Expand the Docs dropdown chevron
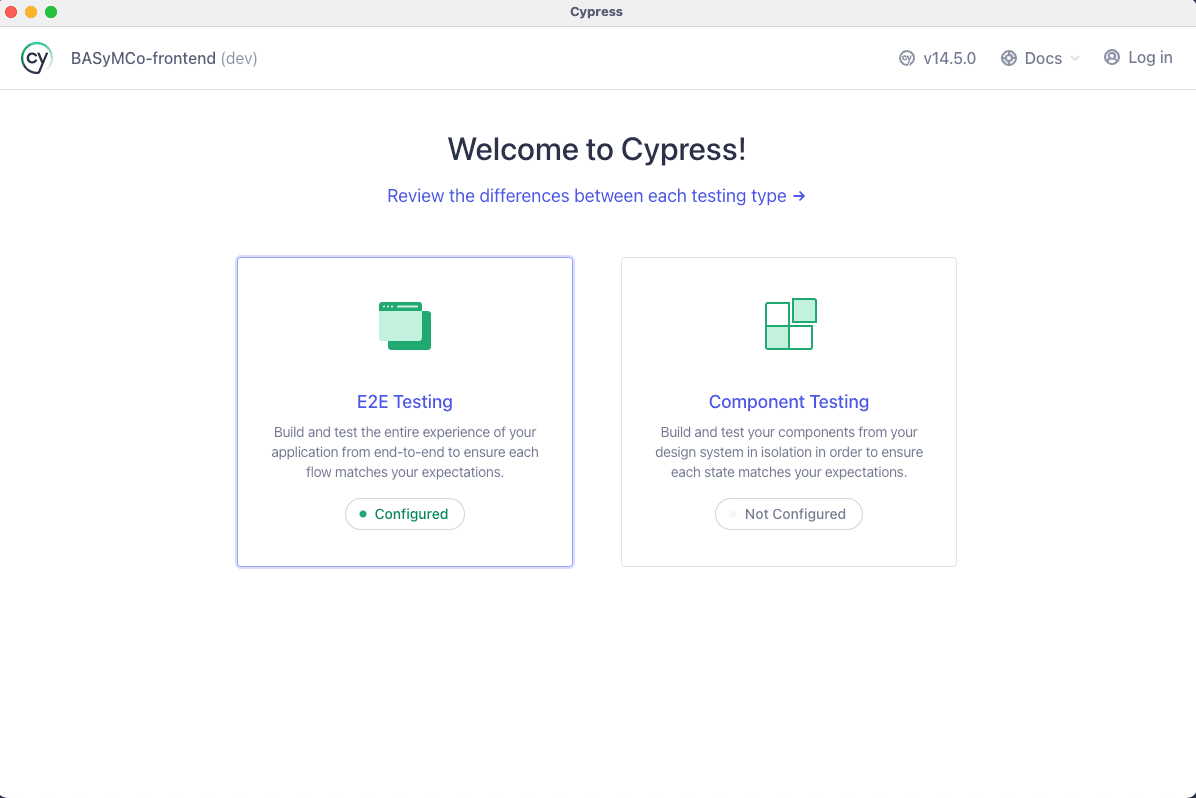Image resolution: width=1196 pixels, height=798 pixels. tap(1075, 58)
